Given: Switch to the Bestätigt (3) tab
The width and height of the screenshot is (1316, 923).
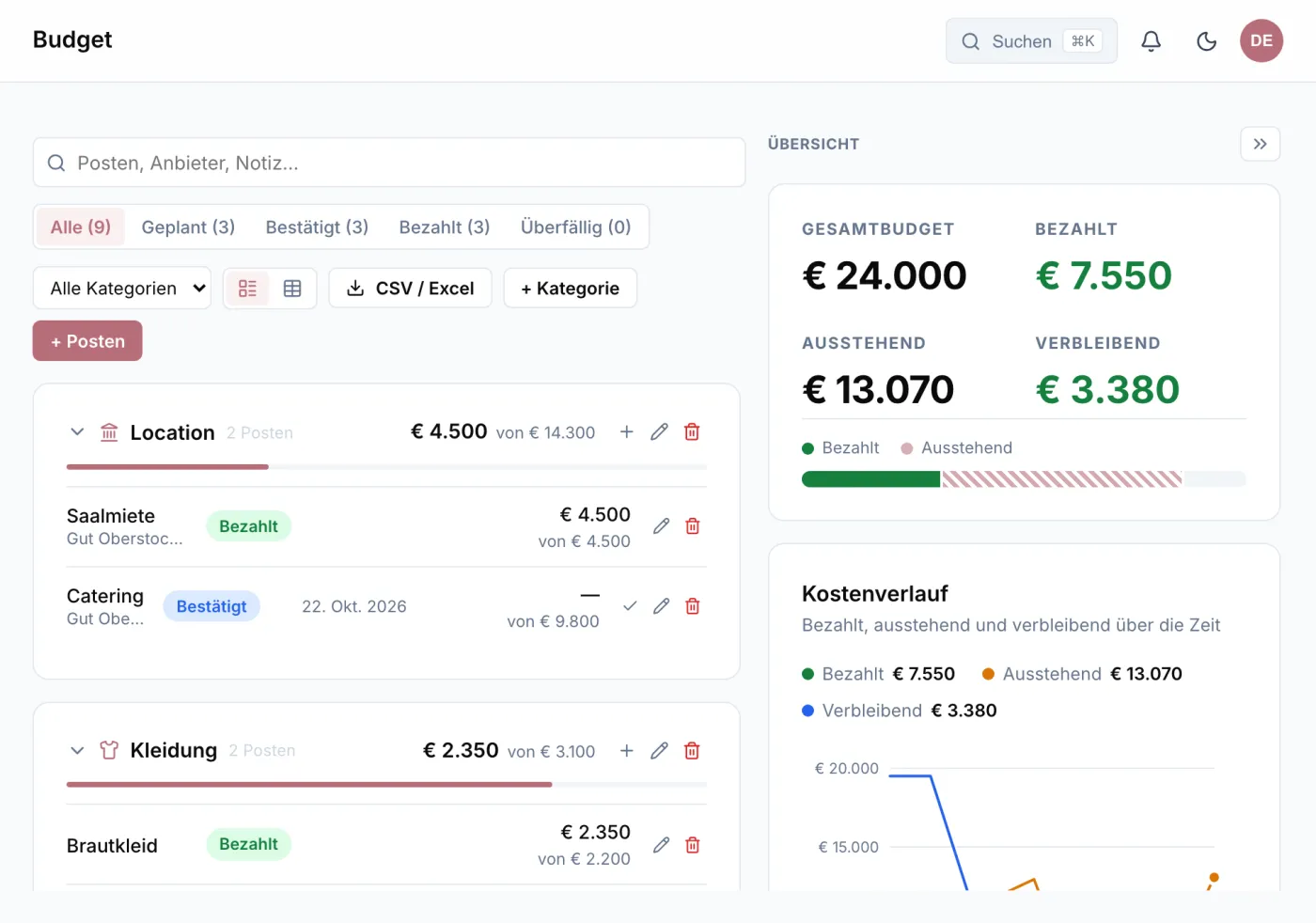Looking at the screenshot, I should 317,227.
